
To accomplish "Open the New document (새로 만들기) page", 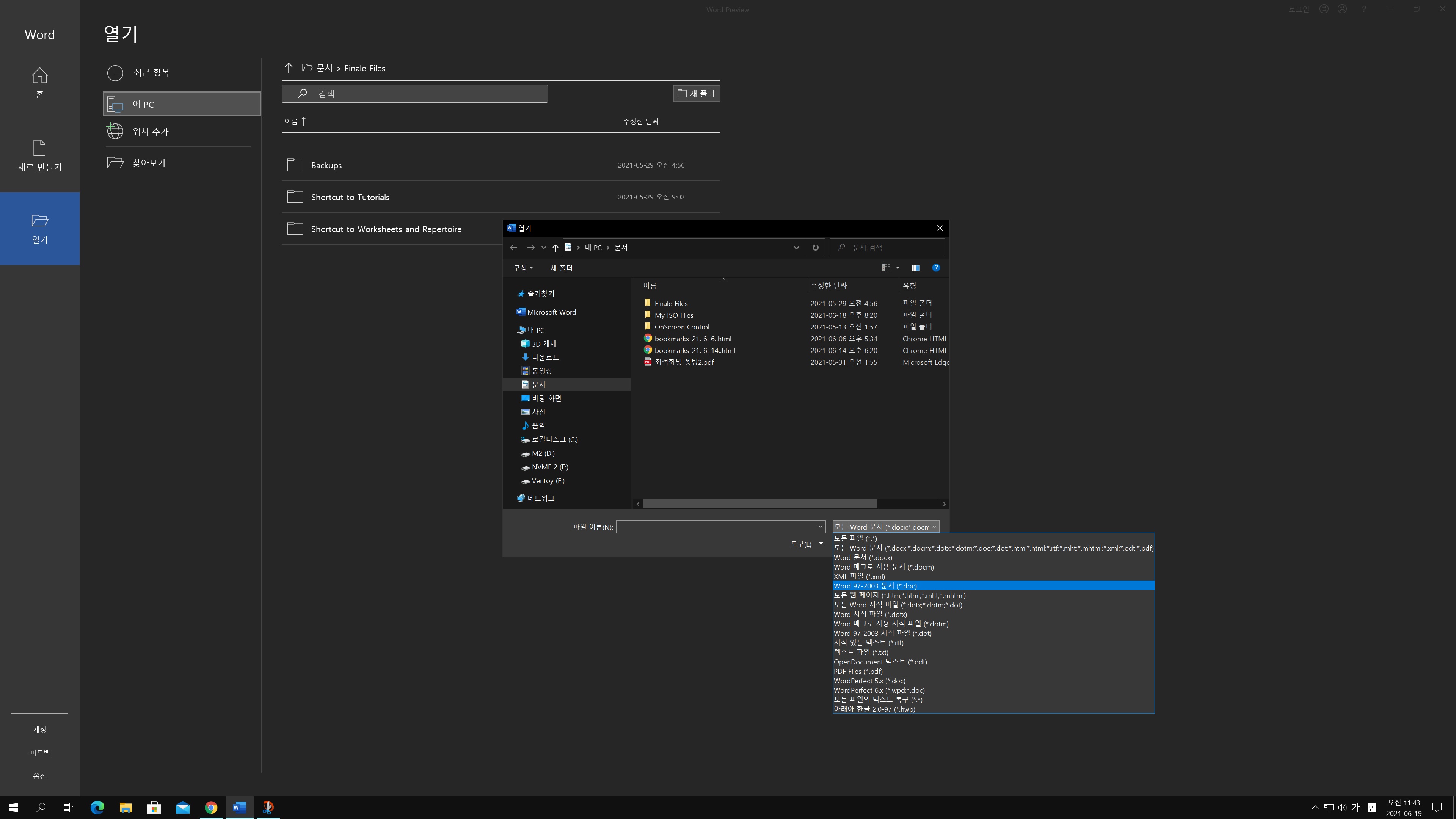I will 39,156.
